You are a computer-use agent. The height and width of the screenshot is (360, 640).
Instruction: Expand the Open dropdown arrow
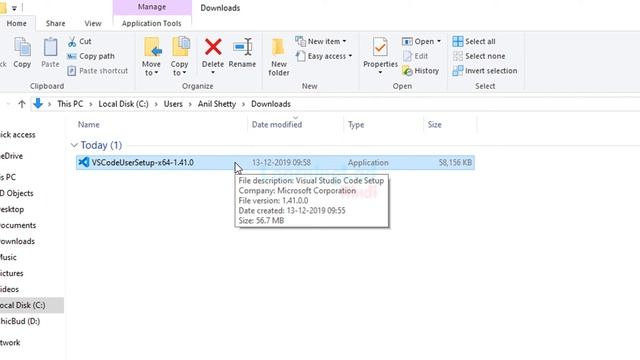[x=439, y=41]
